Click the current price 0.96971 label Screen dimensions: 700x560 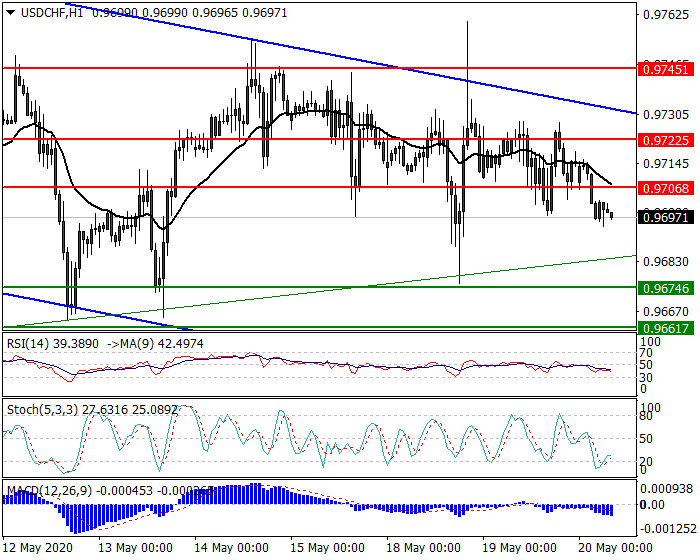tap(666, 218)
